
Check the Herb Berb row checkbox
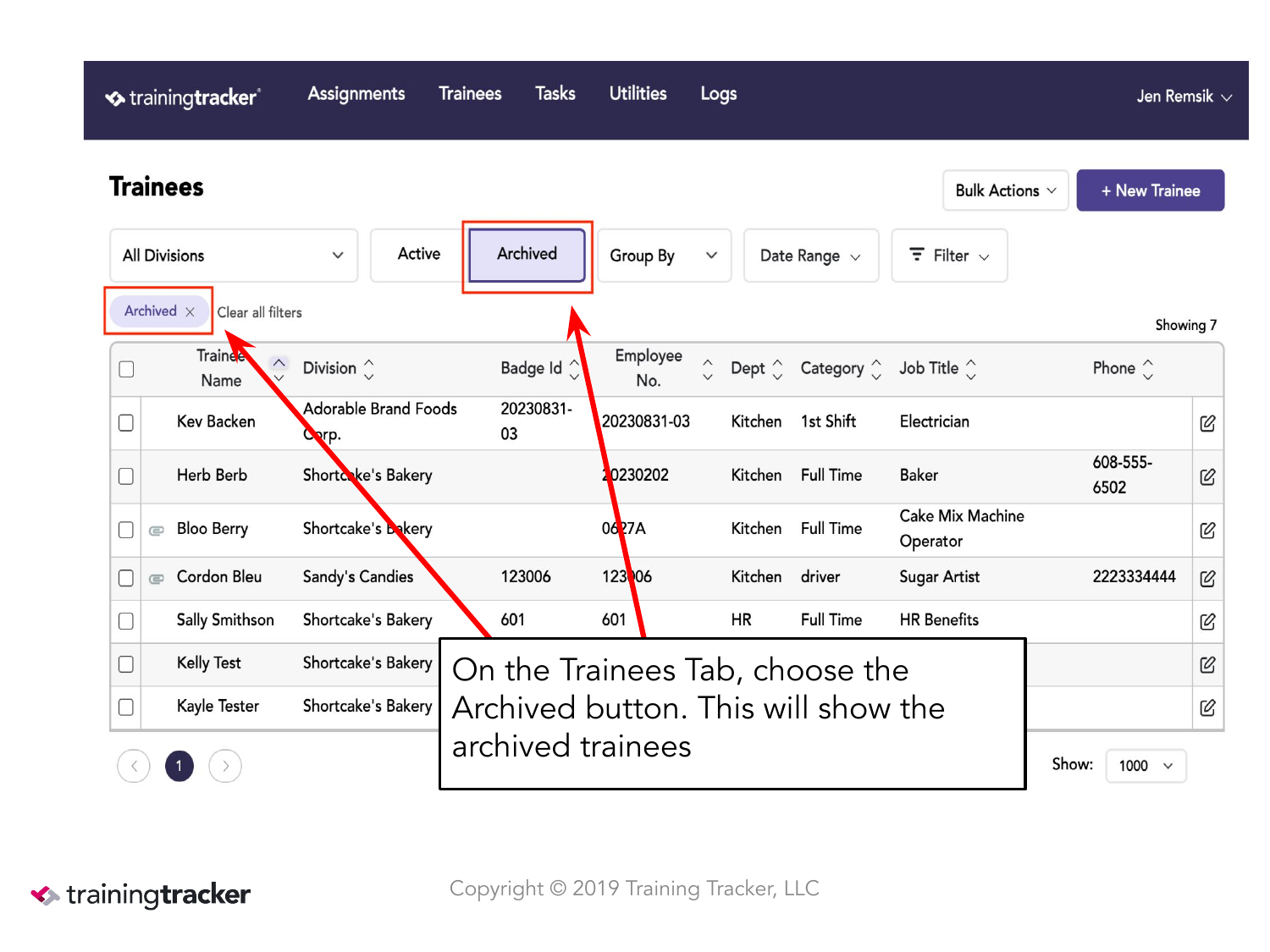[126, 476]
